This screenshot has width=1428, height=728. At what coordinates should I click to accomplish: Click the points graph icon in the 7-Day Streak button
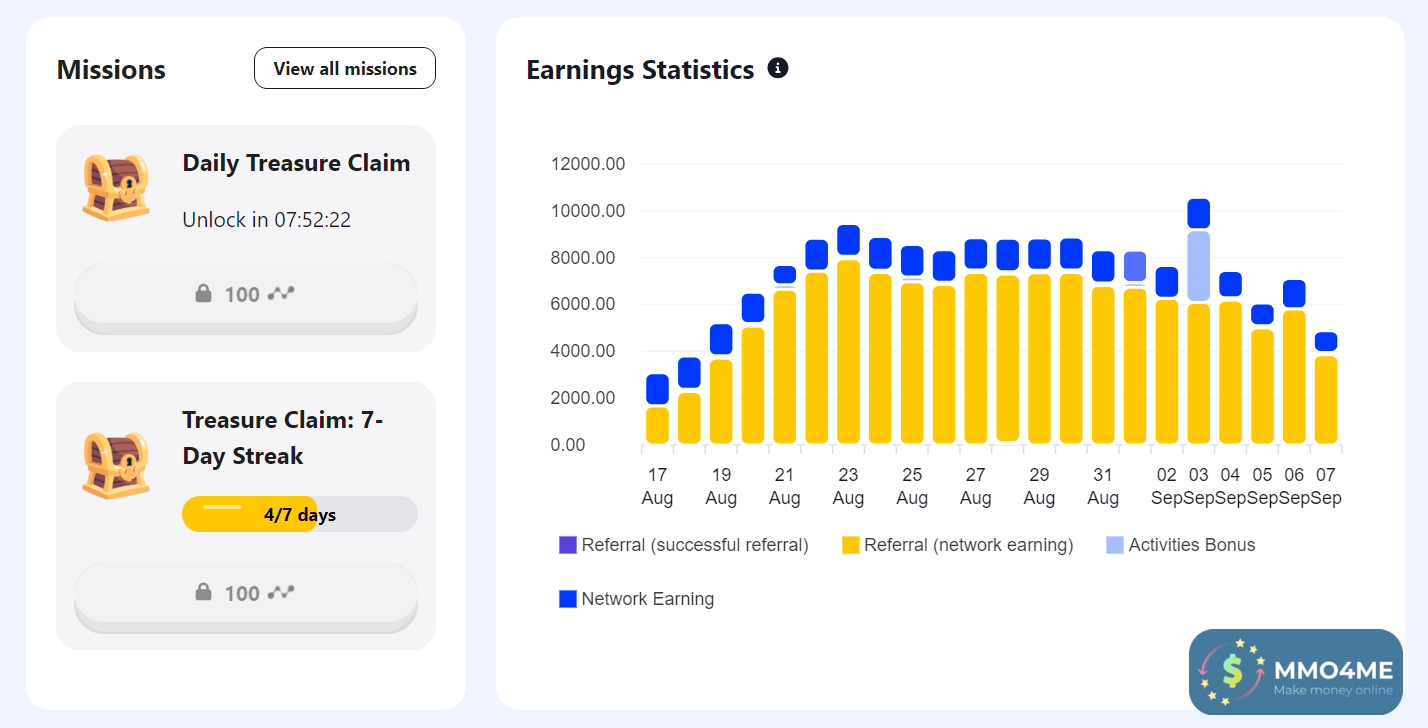[x=281, y=592]
